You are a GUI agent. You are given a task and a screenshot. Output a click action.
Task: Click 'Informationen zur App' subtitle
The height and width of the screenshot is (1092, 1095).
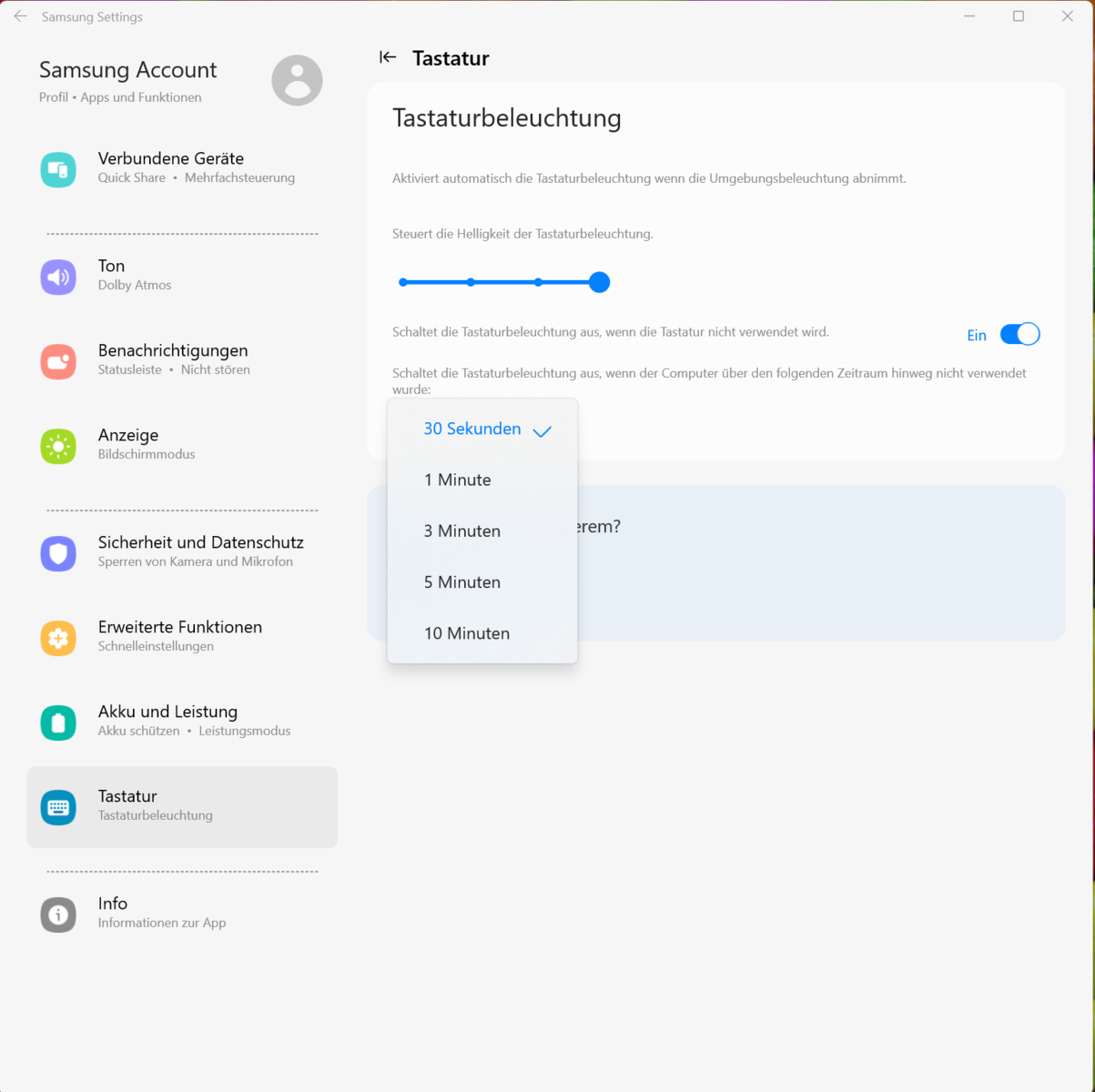coord(162,924)
